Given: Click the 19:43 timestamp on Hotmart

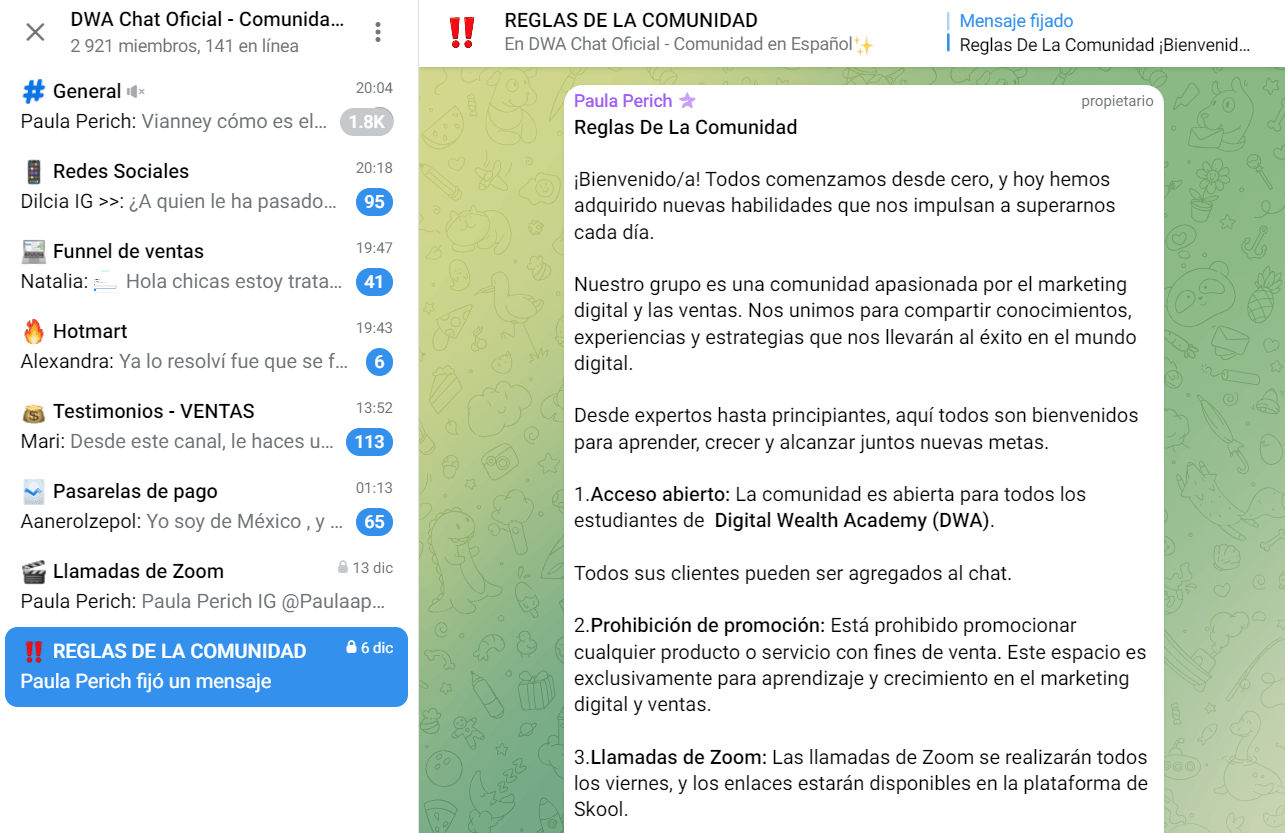Looking at the screenshot, I should 374,328.
